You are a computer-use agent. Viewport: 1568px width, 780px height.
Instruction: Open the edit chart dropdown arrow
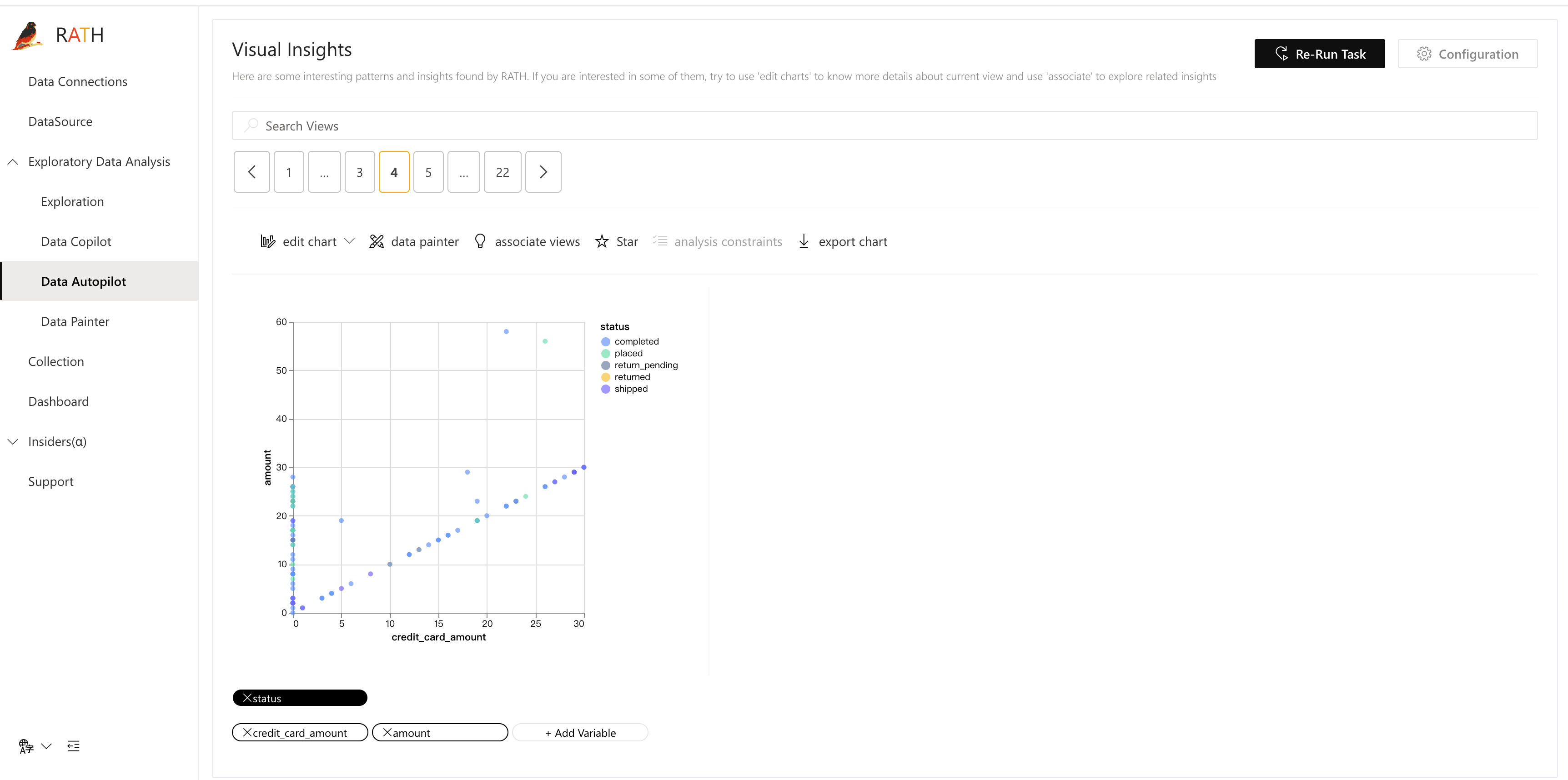(x=349, y=241)
